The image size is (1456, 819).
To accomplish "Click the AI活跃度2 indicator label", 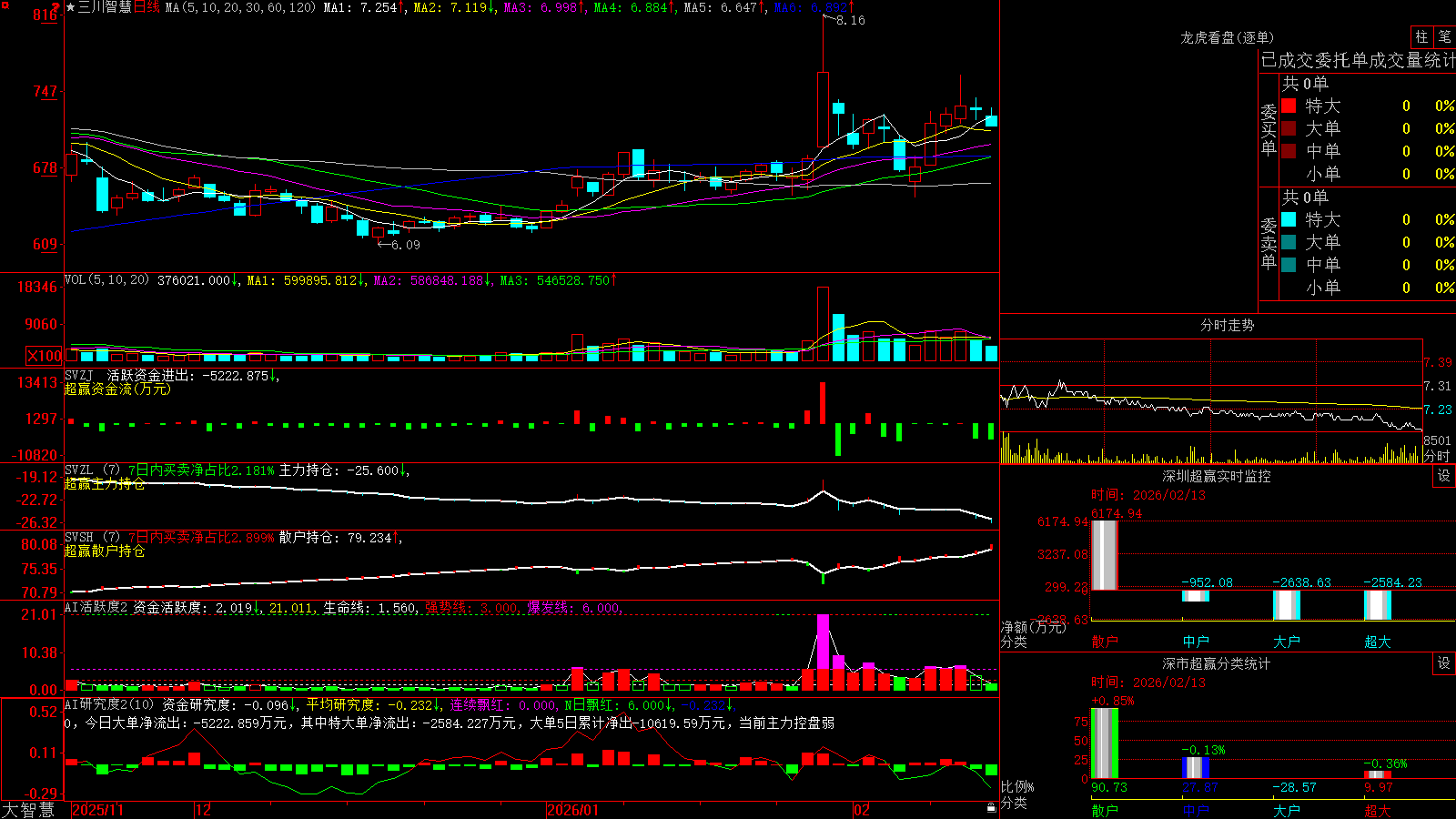I will coord(96,608).
